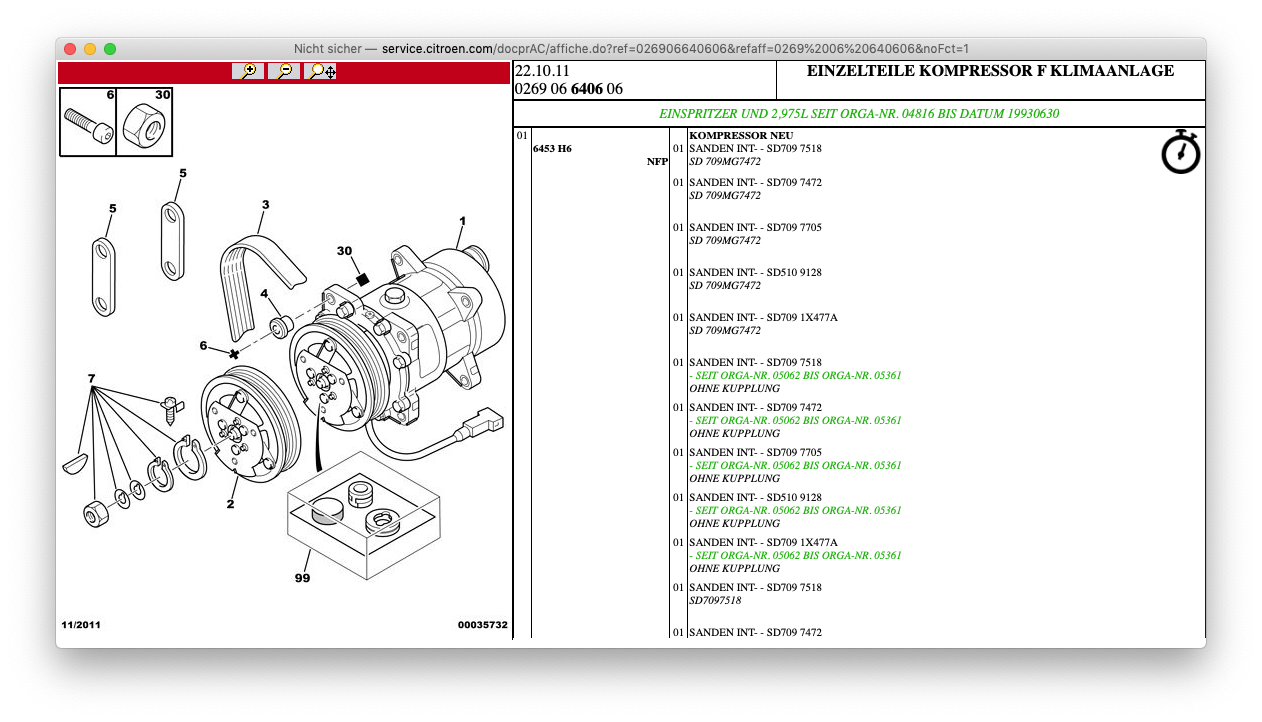Viewport: 1262px width, 722px height.
Task: Click the NFP marker text
Action: (657, 162)
